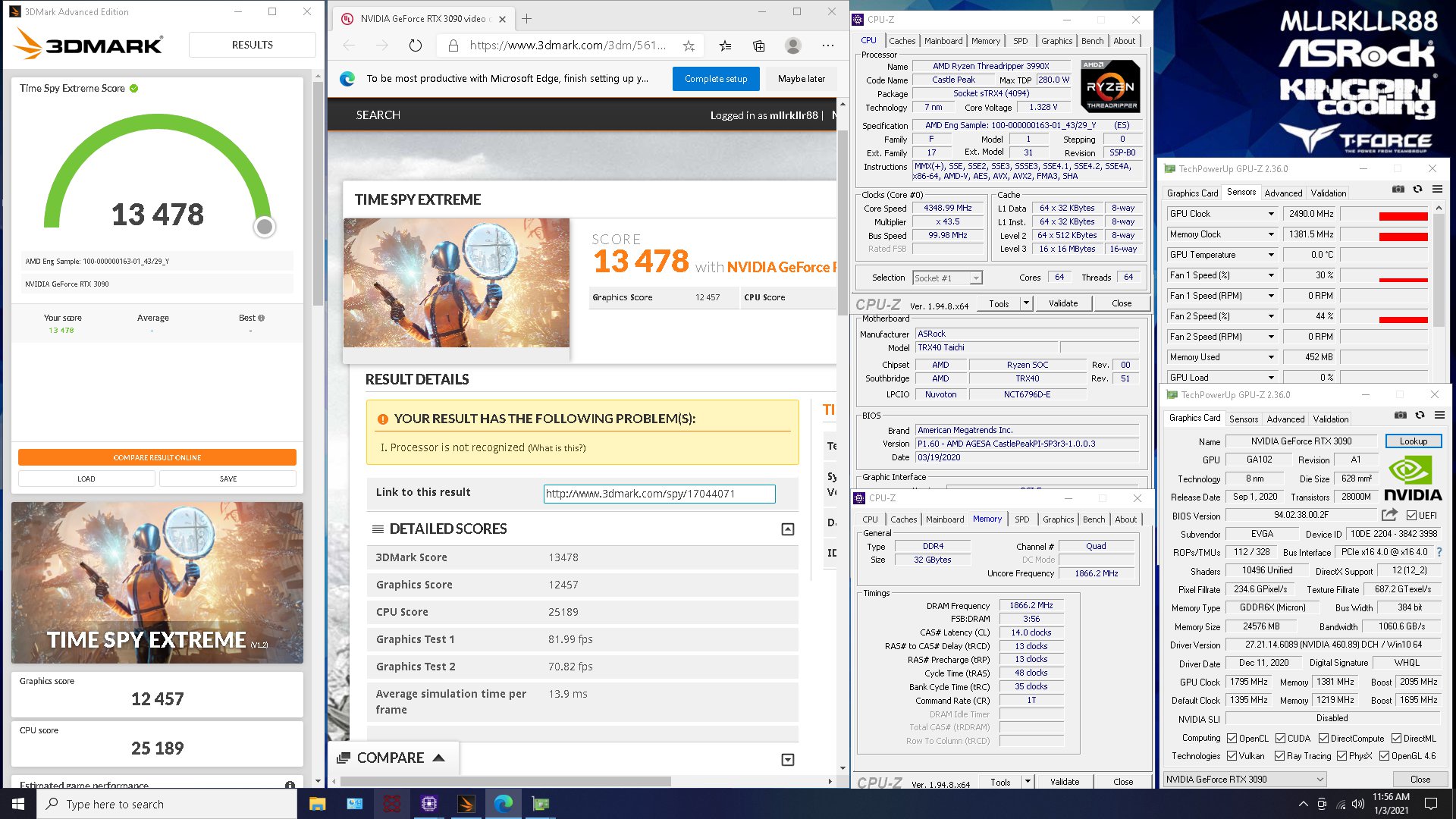The height and width of the screenshot is (819, 1456).
Task: Click Compare Result Online button
Action: (157, 457)
